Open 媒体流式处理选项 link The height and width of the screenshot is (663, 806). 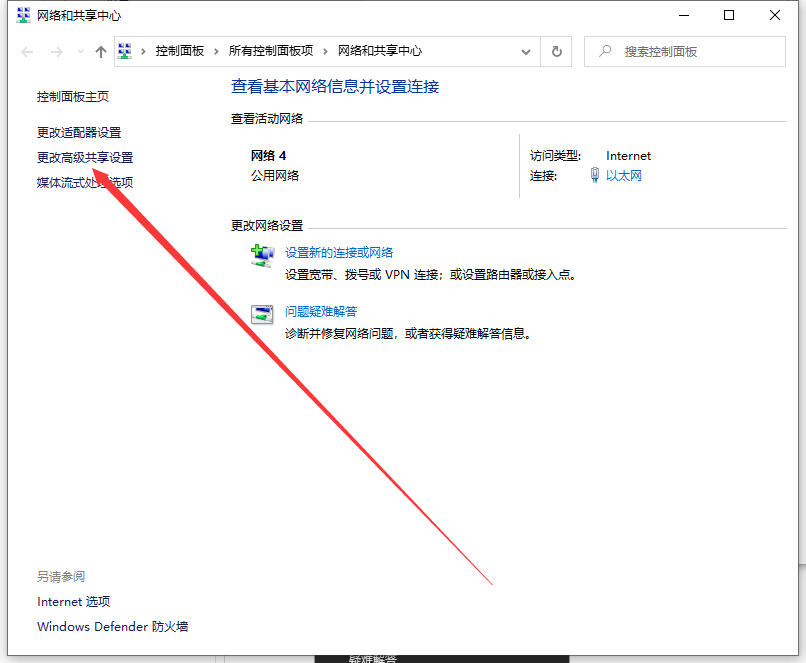click(x=85, y=182)
